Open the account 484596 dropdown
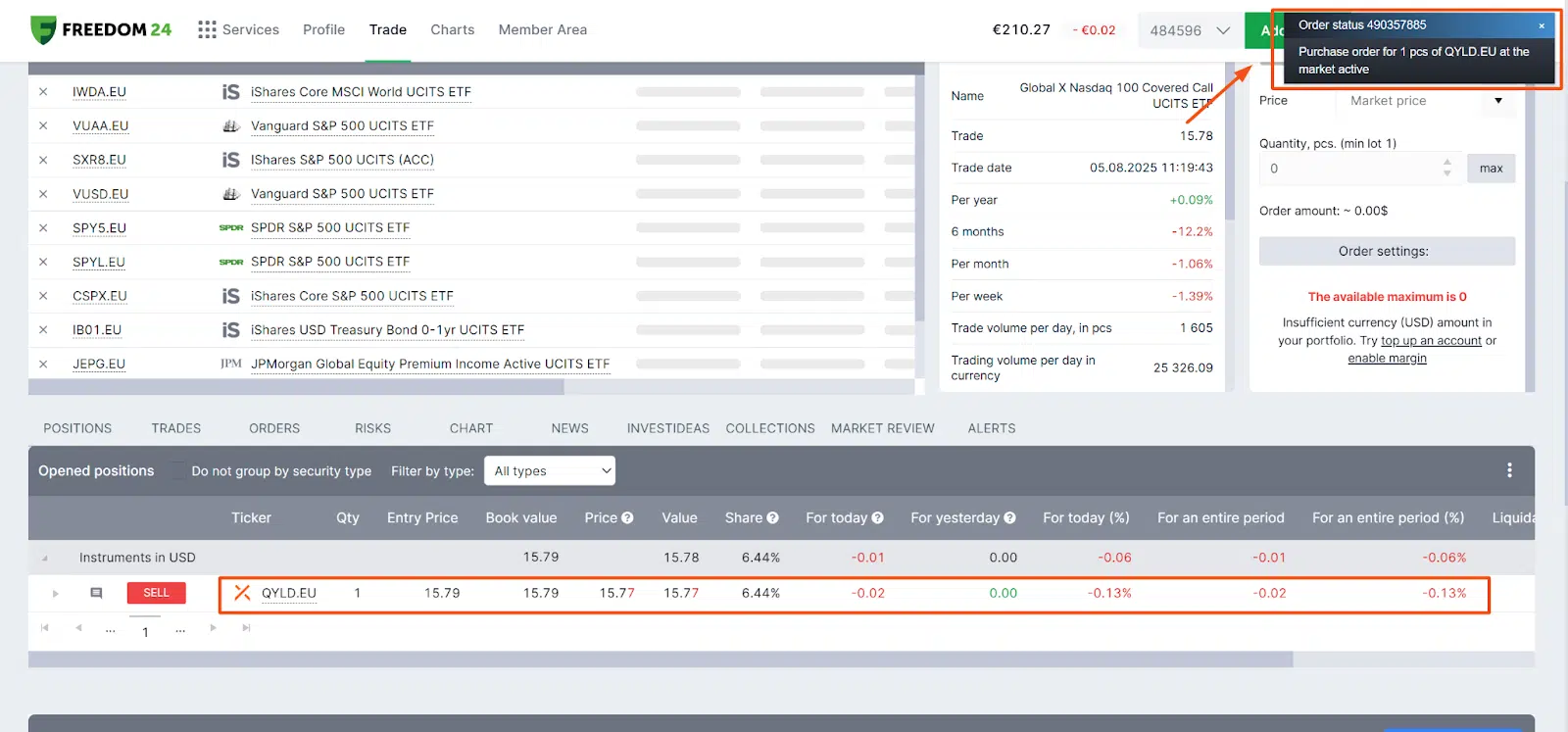The width and height of the screenshot is (1568, 732). (1190, 30)
